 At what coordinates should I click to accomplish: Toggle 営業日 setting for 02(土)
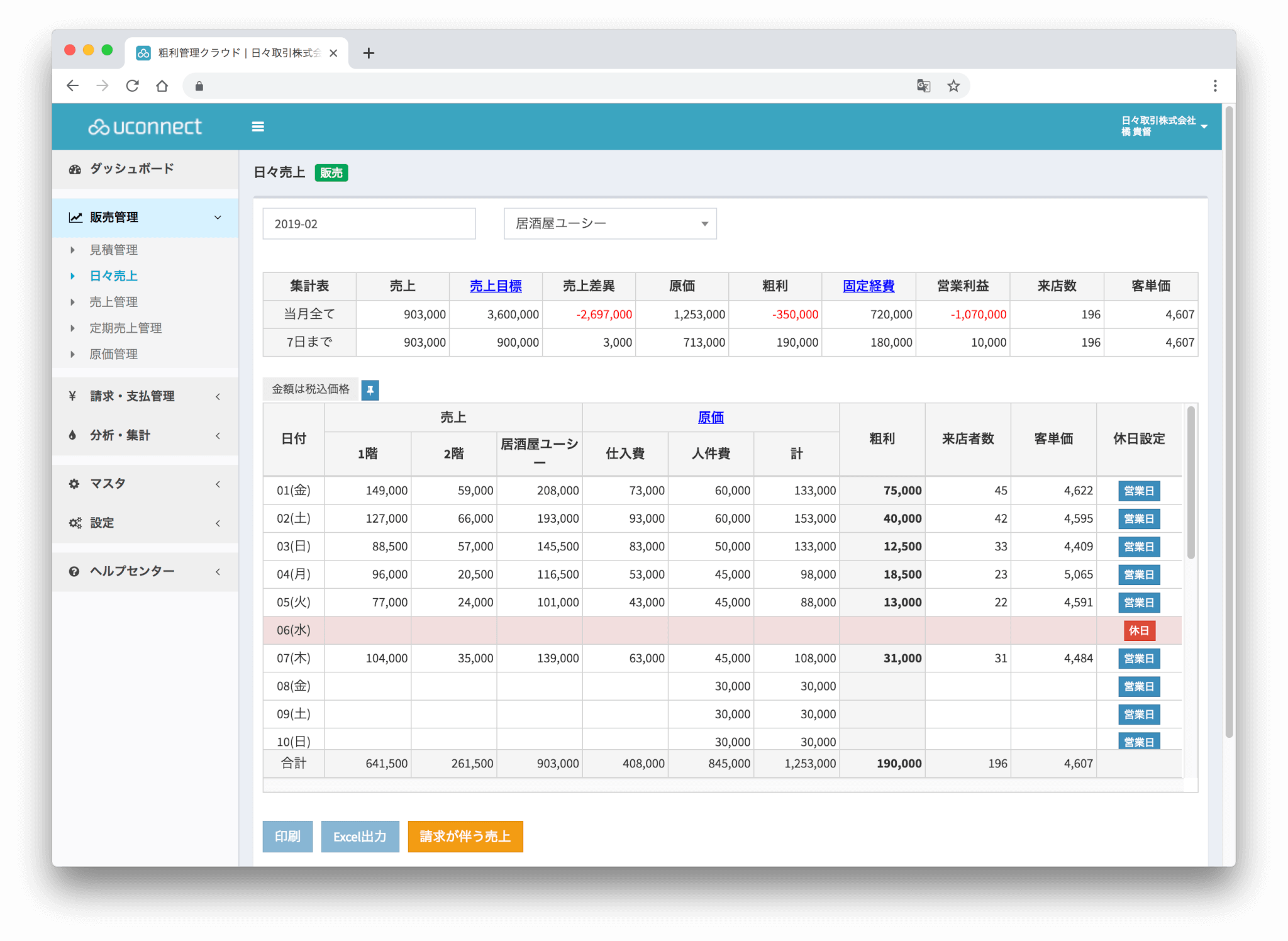click(1139, 519)
